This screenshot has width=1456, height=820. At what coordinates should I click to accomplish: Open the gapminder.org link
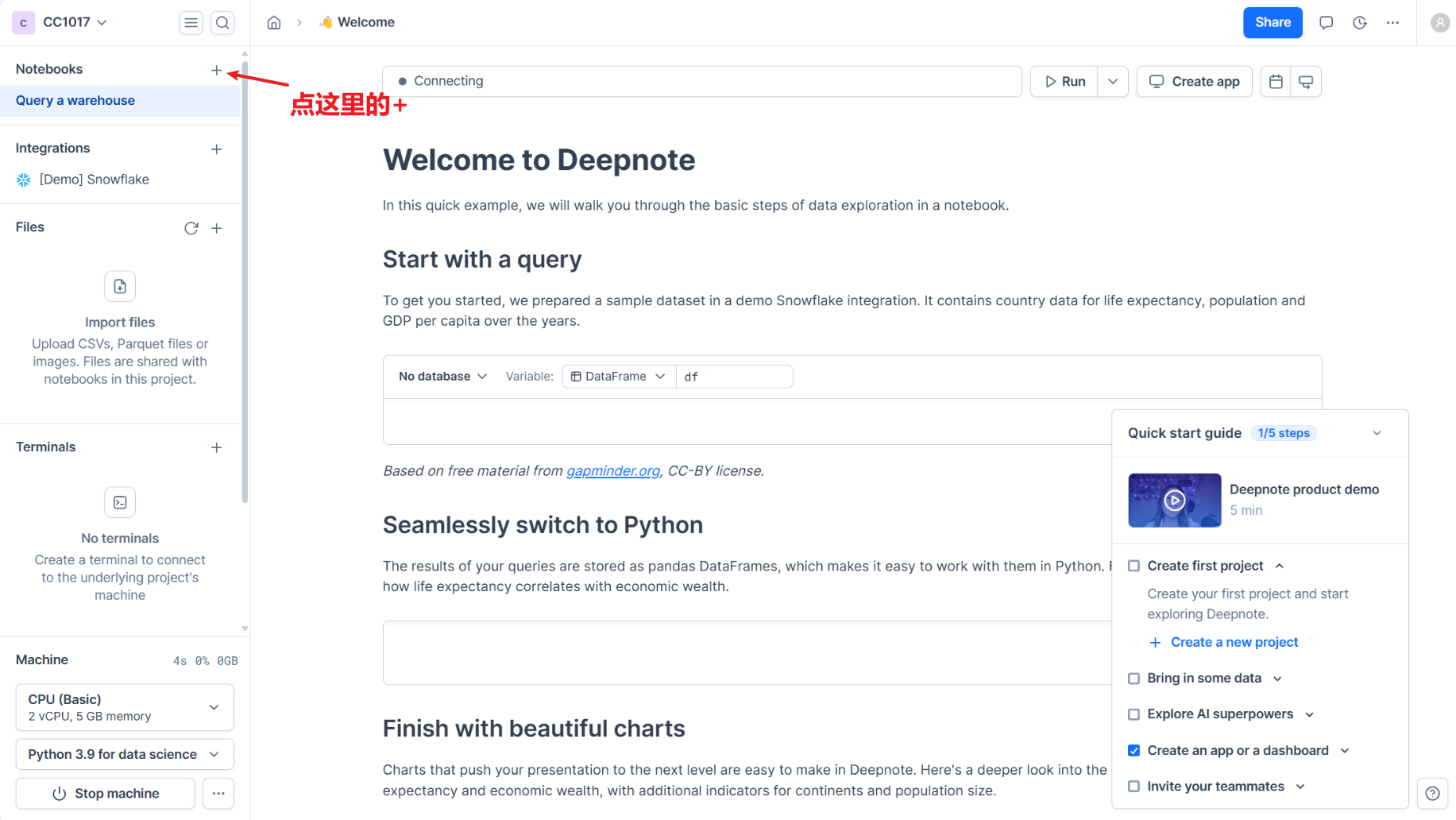pos(613,471)
